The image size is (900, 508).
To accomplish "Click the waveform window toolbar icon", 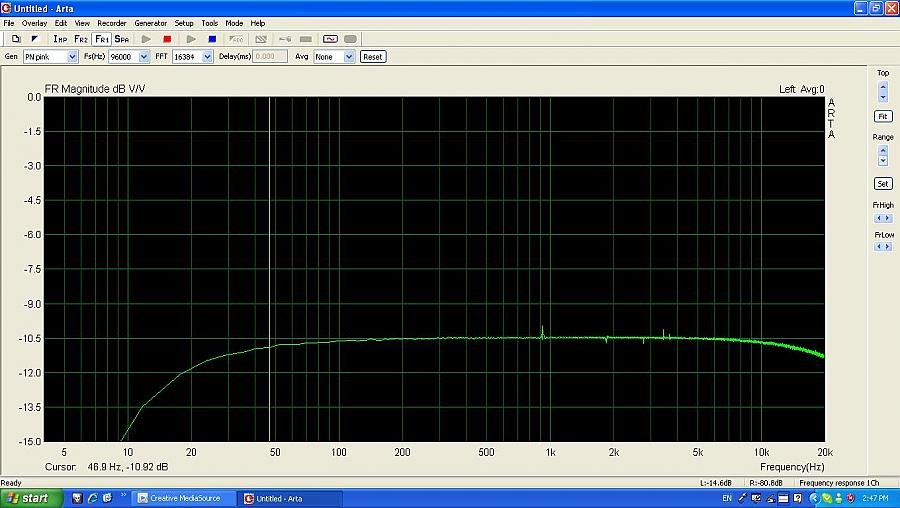I will pos(330,39).
